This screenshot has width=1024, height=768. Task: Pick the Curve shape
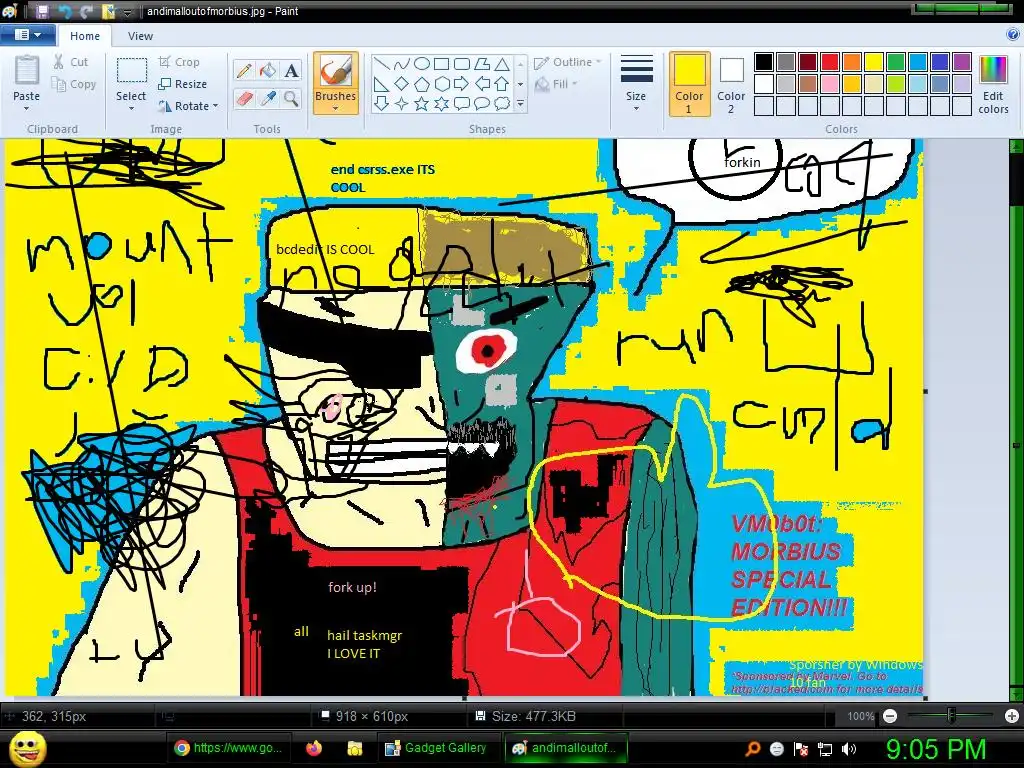[402, 64]
